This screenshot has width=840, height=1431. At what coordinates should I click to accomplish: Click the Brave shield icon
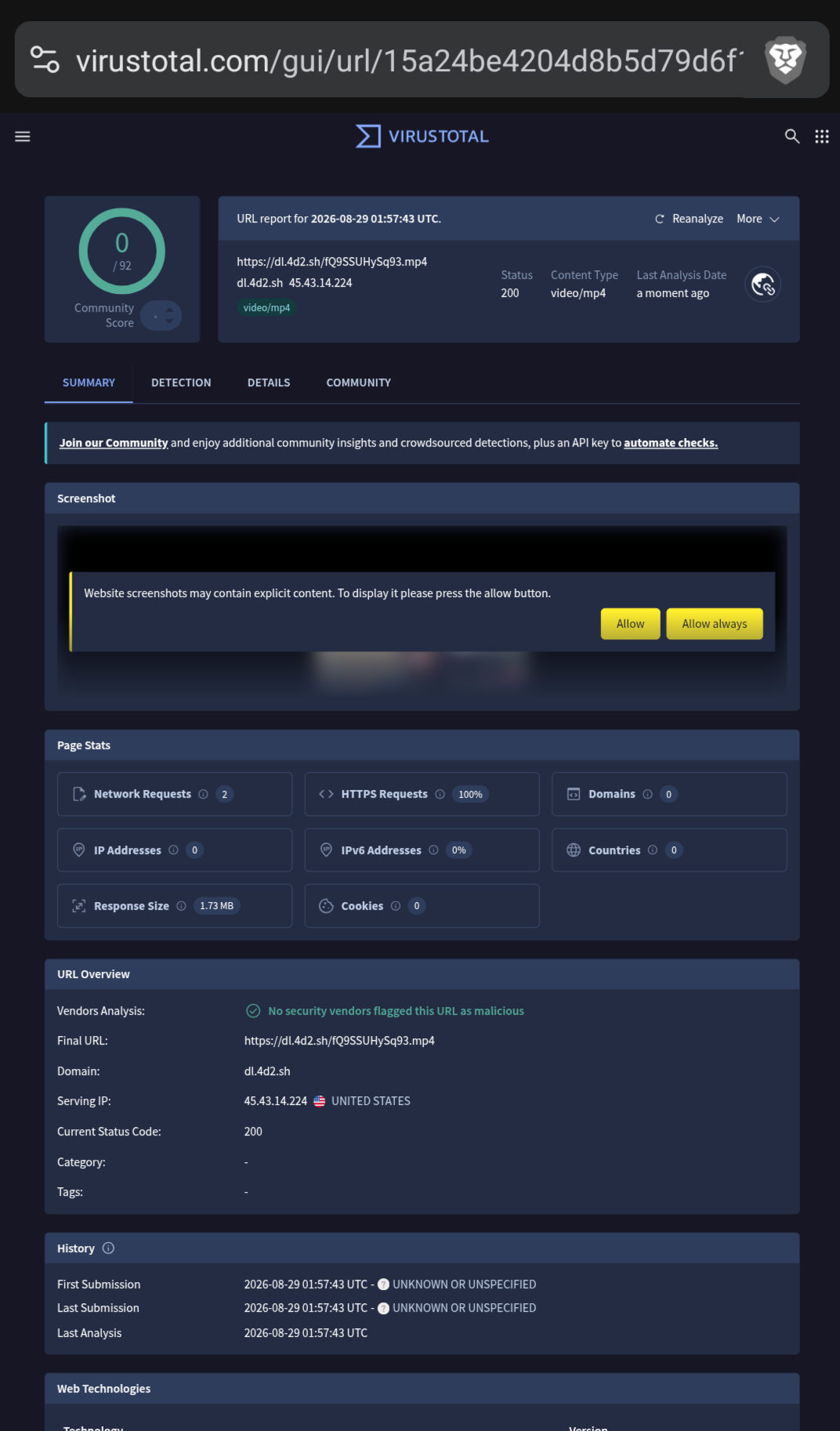(786, 60)
